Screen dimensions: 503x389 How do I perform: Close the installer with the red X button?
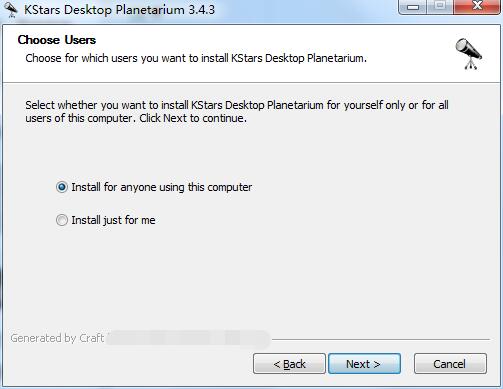coord(477,7)
